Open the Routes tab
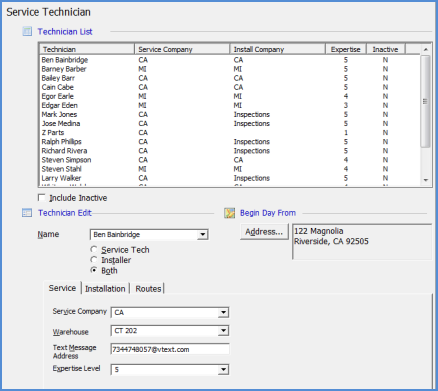438x391 pixels. 148,289
